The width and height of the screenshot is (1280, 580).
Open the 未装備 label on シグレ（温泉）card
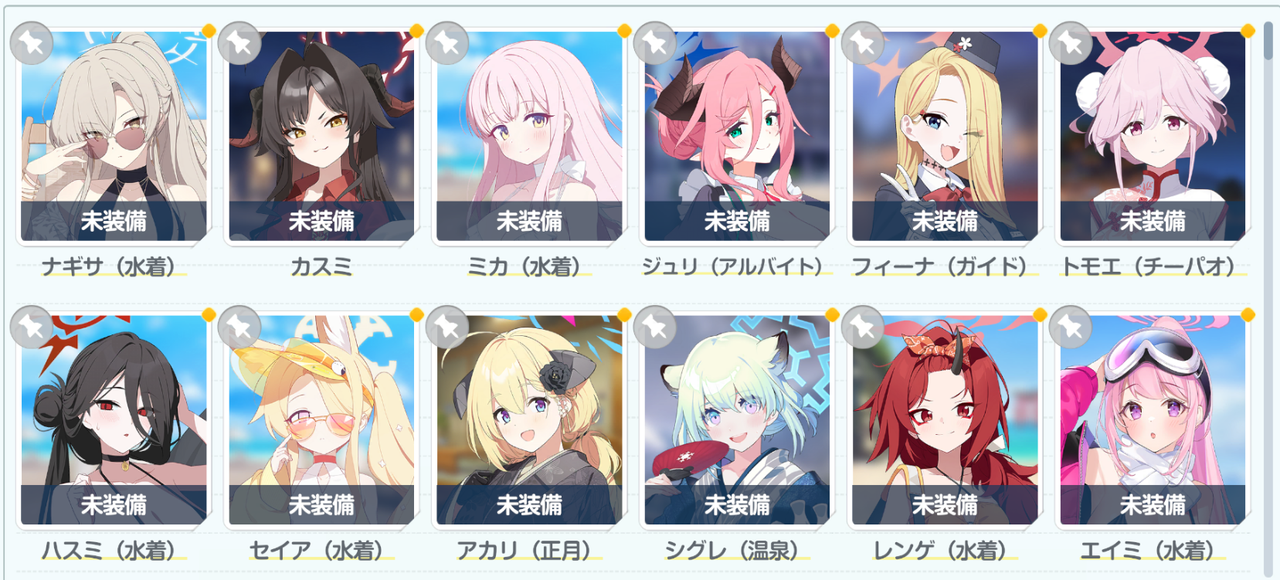(737, 505)
